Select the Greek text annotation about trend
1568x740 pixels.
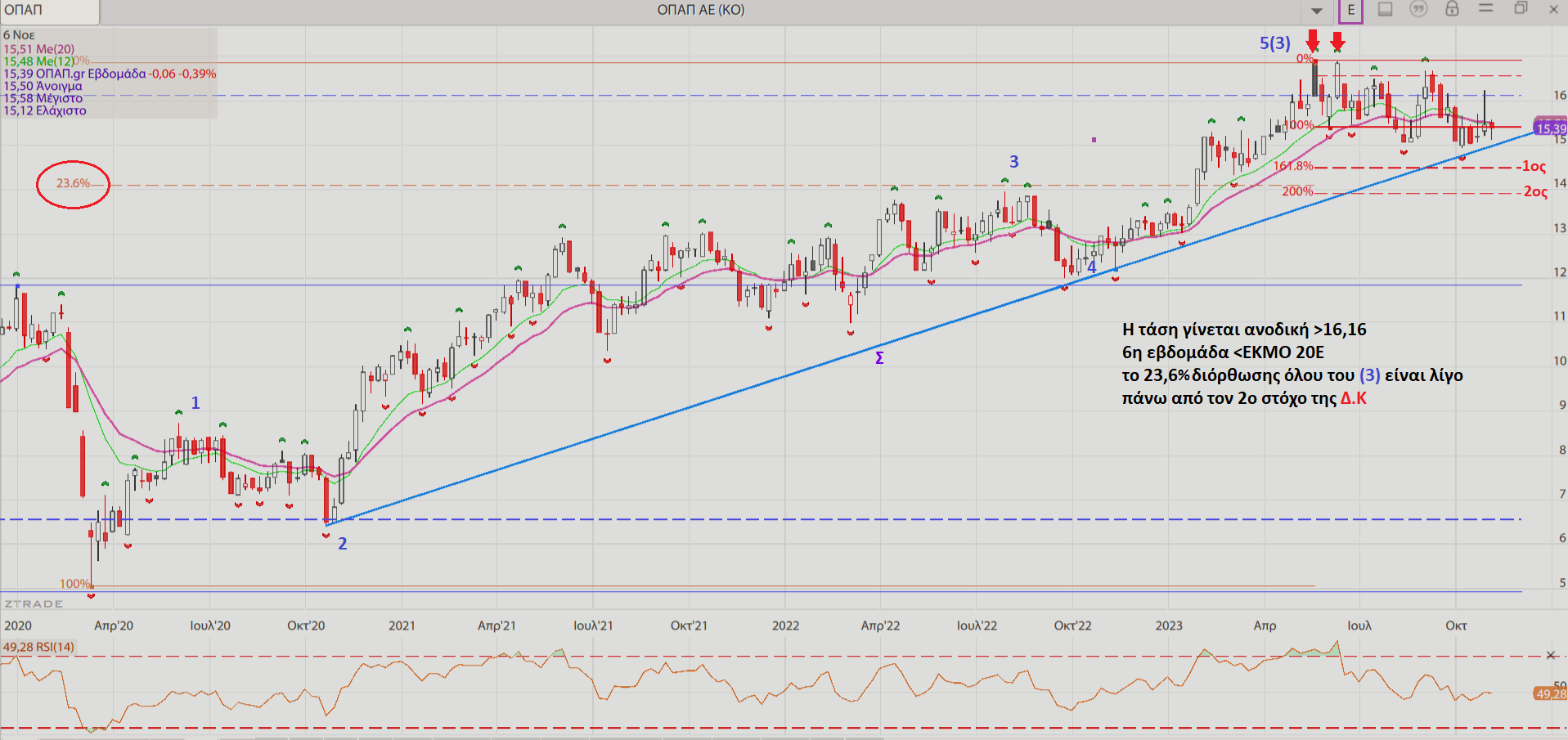pyautogui.click(x=1292, y=364)
